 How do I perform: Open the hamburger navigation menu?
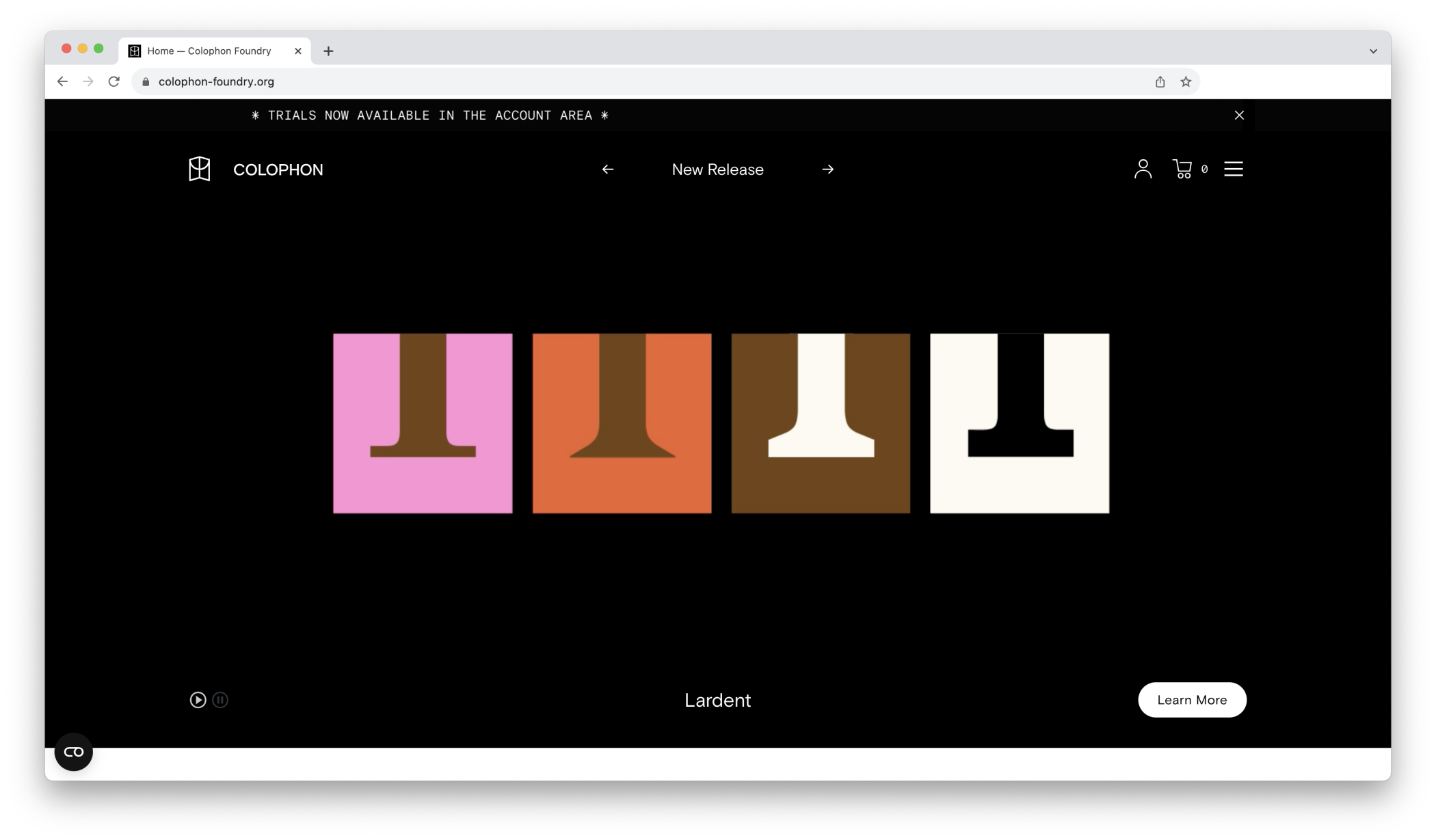(x=1233, y=169)
